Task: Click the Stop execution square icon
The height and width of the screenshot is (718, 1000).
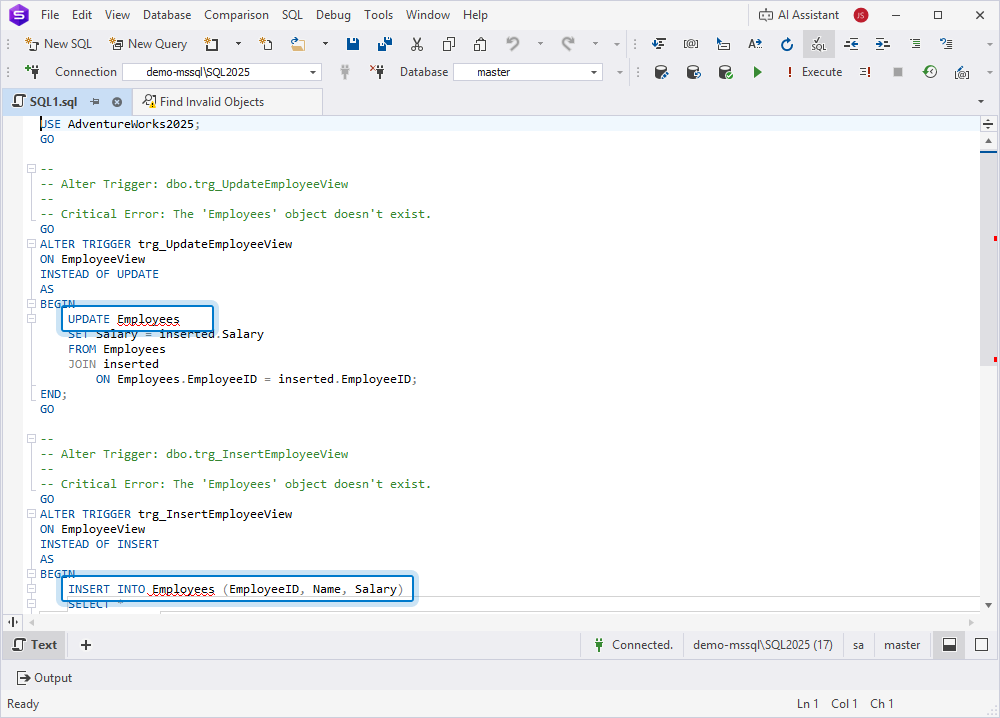Action: click(897, 72)
